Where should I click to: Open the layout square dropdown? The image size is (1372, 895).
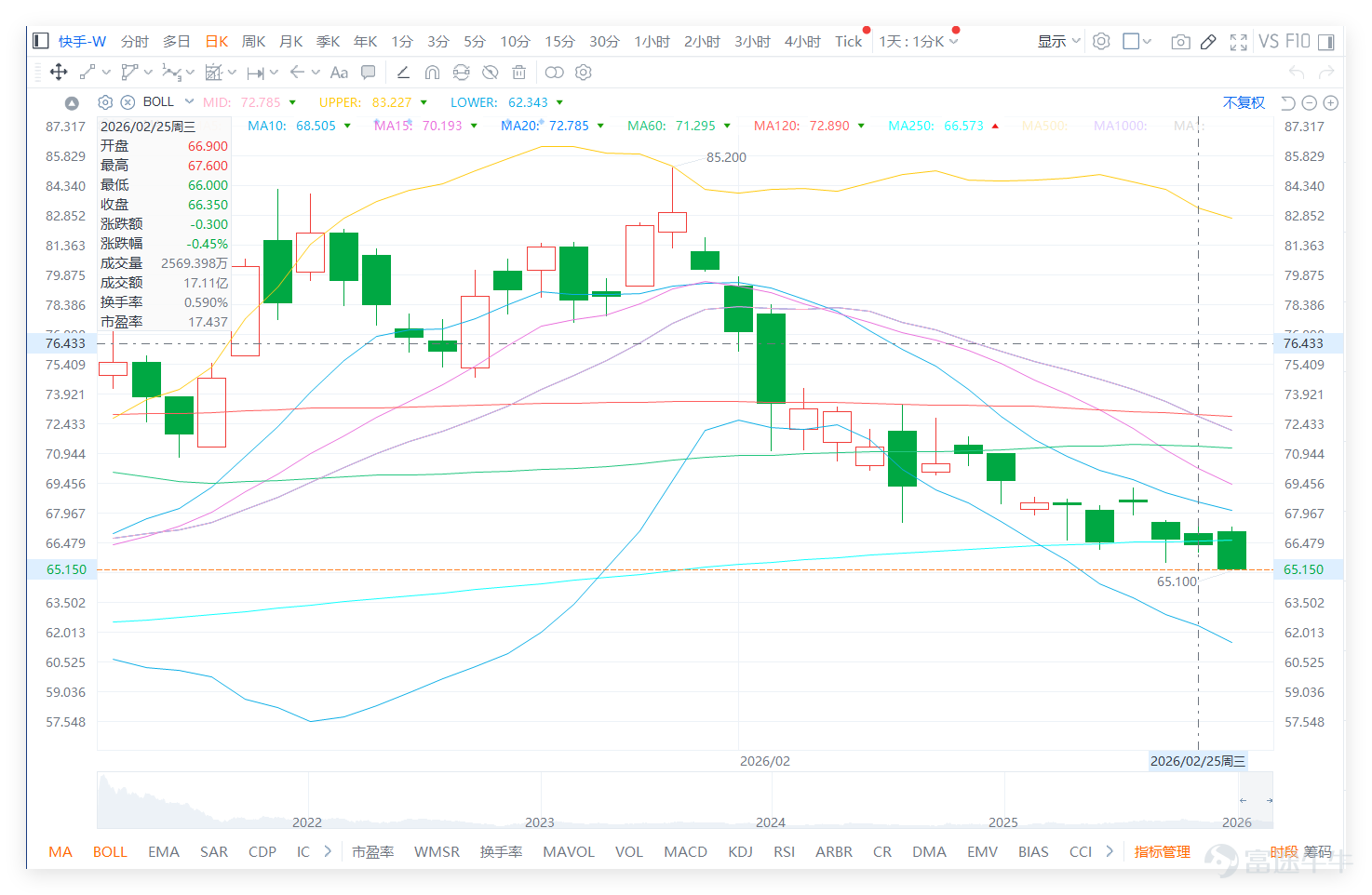1137,41
